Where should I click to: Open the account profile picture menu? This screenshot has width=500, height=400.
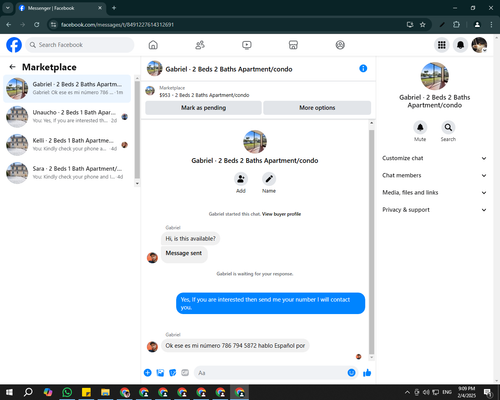coord(479,45)
